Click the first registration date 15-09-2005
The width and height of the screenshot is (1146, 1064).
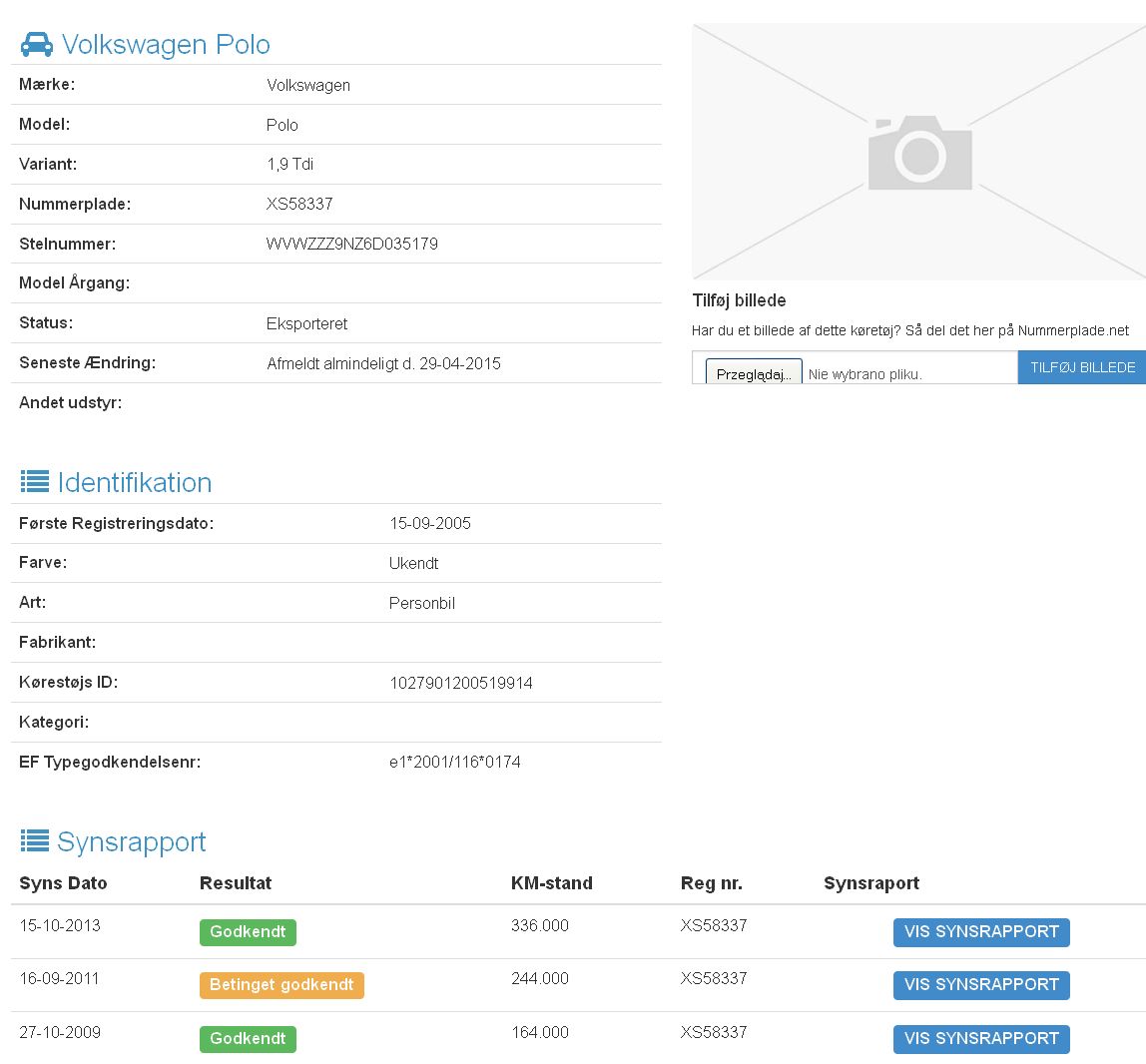(429, 523)
